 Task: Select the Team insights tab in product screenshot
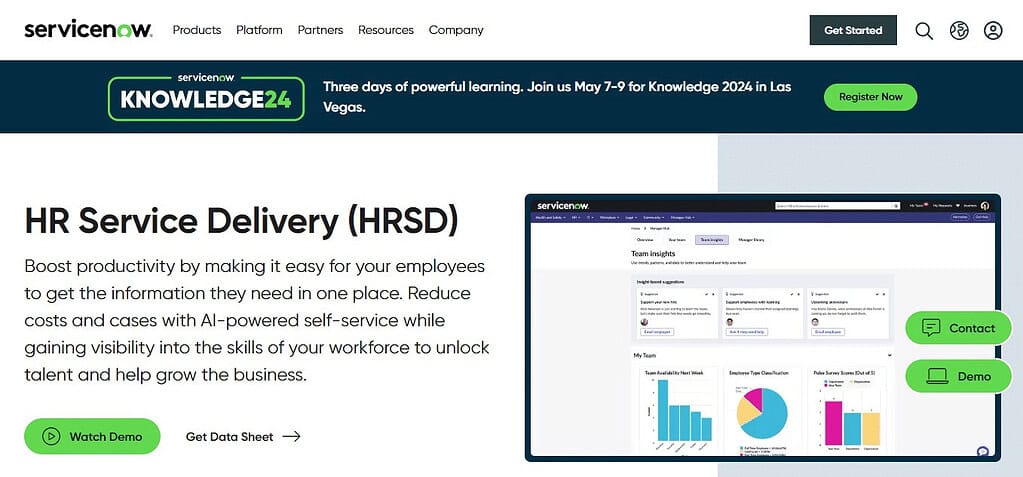[712, 239]
